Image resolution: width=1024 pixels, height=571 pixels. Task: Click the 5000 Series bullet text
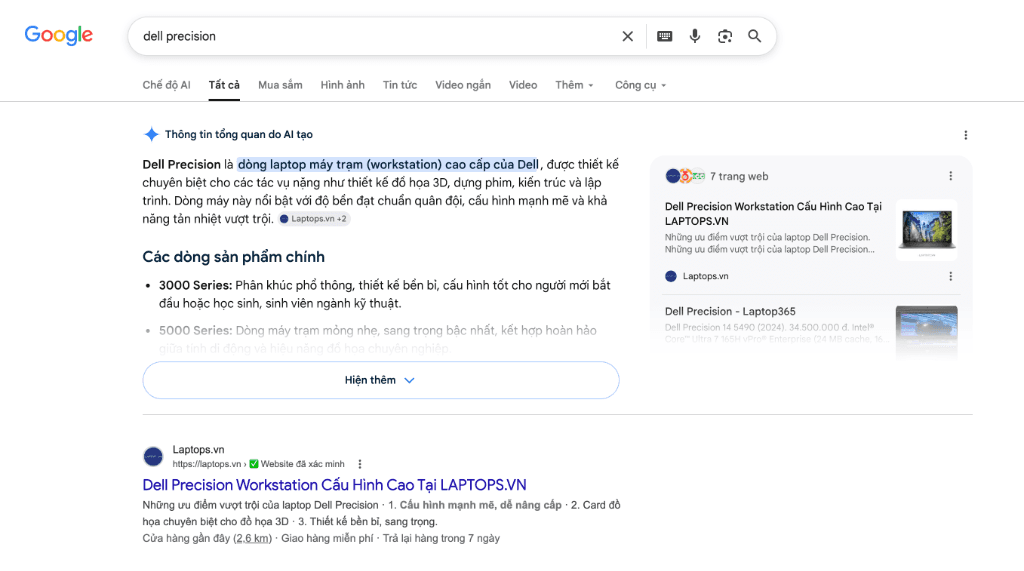tap(377, 339)
